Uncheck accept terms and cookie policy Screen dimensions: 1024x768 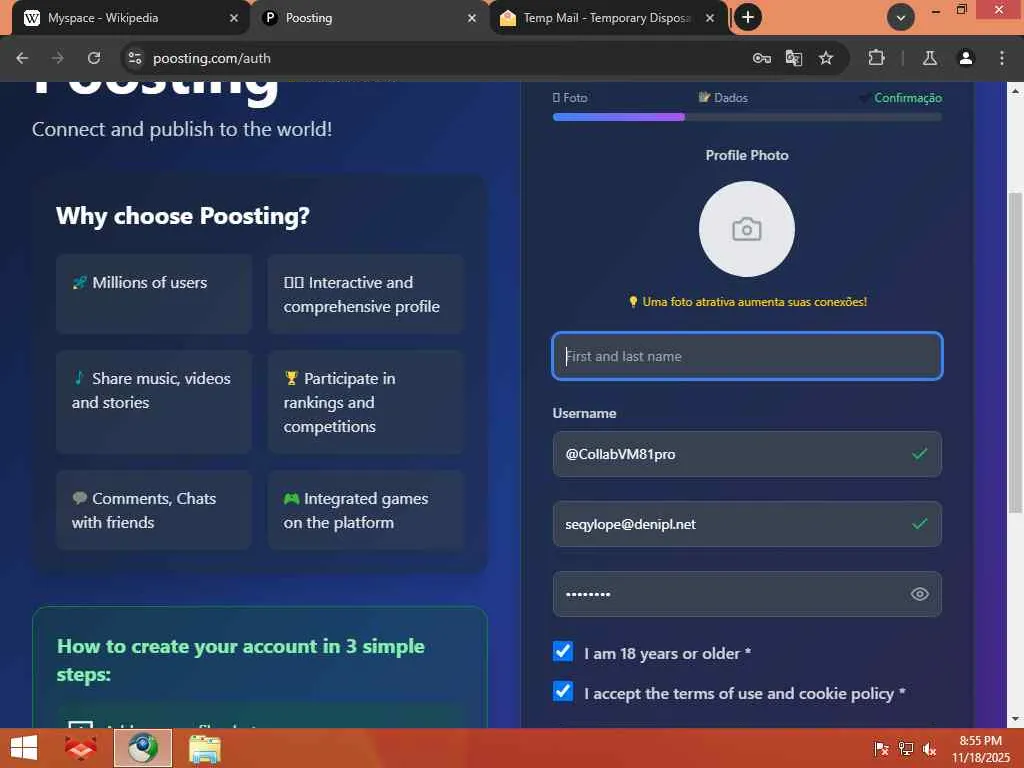pos(563,692)
